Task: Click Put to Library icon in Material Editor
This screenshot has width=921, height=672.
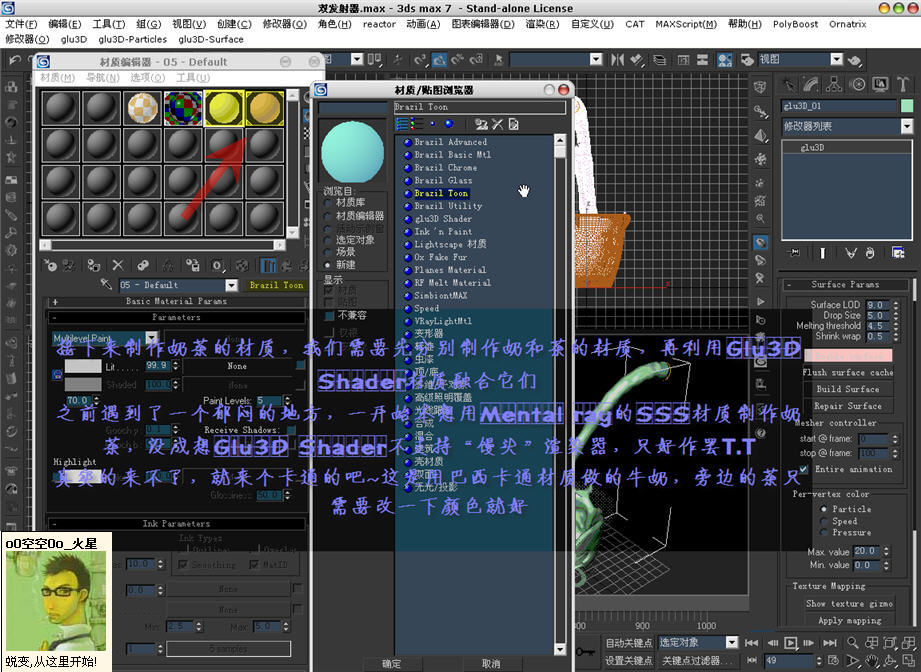Action: click(x=193, y=266)
